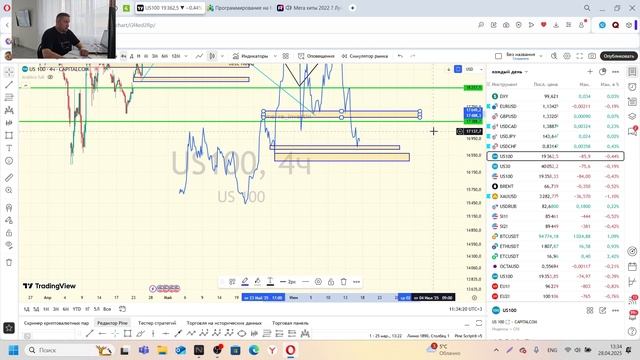This screenshot has width=640, height=360.
Task: Start Симулятор рынка market replay
Action: [364, 56]
